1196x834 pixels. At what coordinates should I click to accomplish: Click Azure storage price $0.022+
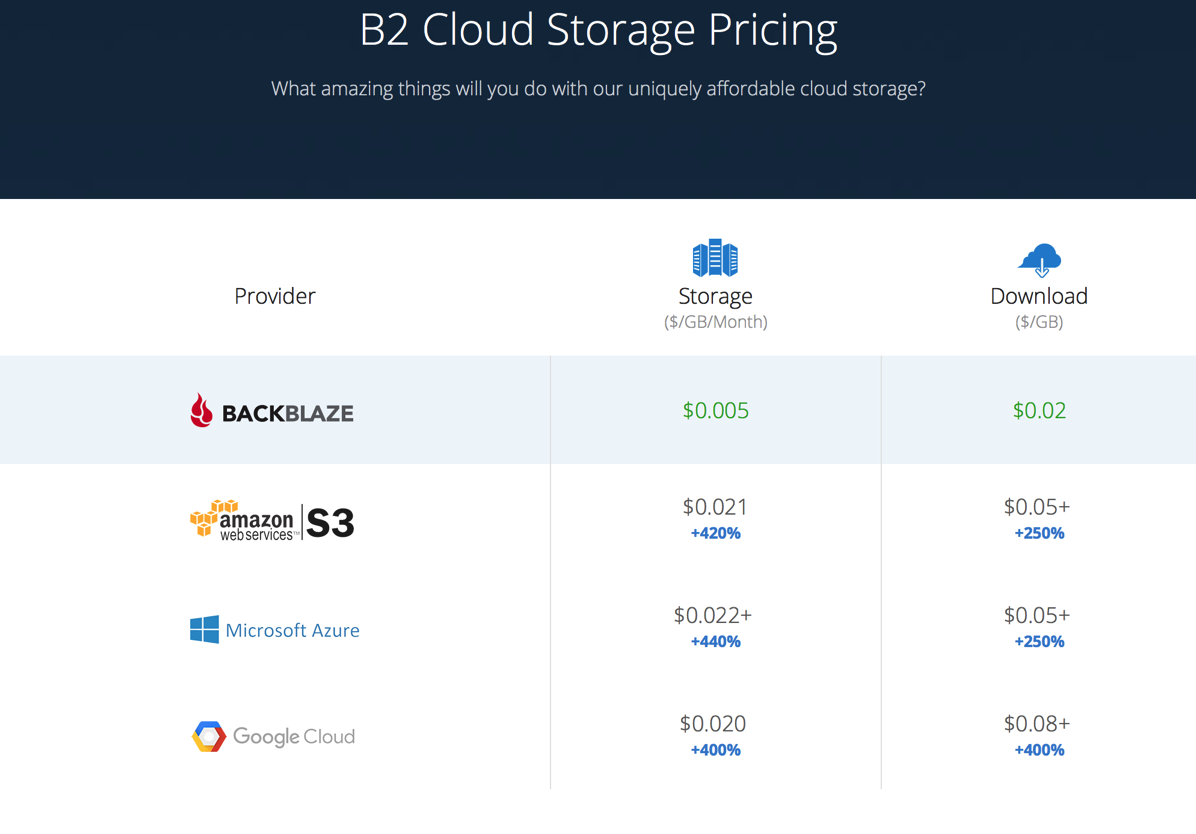[x=713, y=615]
